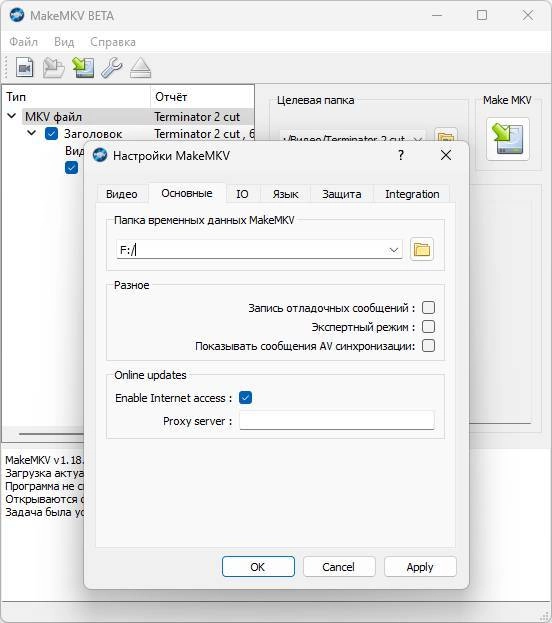Open the Справка menu

pyautogui.click(x=113, y=42)
